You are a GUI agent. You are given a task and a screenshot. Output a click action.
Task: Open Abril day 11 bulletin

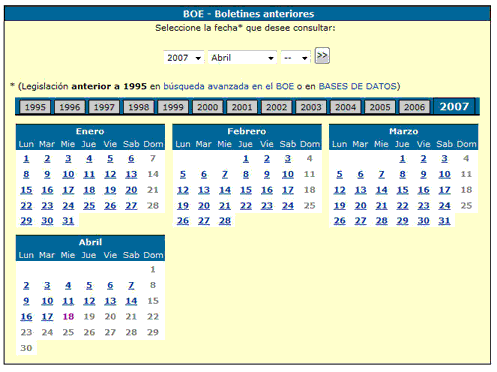[68, 301]
